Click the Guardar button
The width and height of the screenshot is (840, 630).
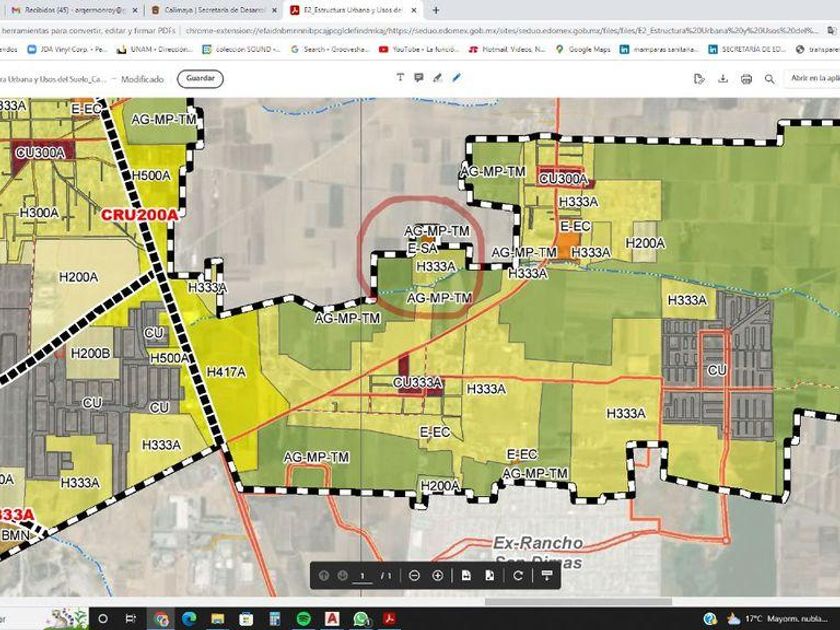click(x=200, y=78)
